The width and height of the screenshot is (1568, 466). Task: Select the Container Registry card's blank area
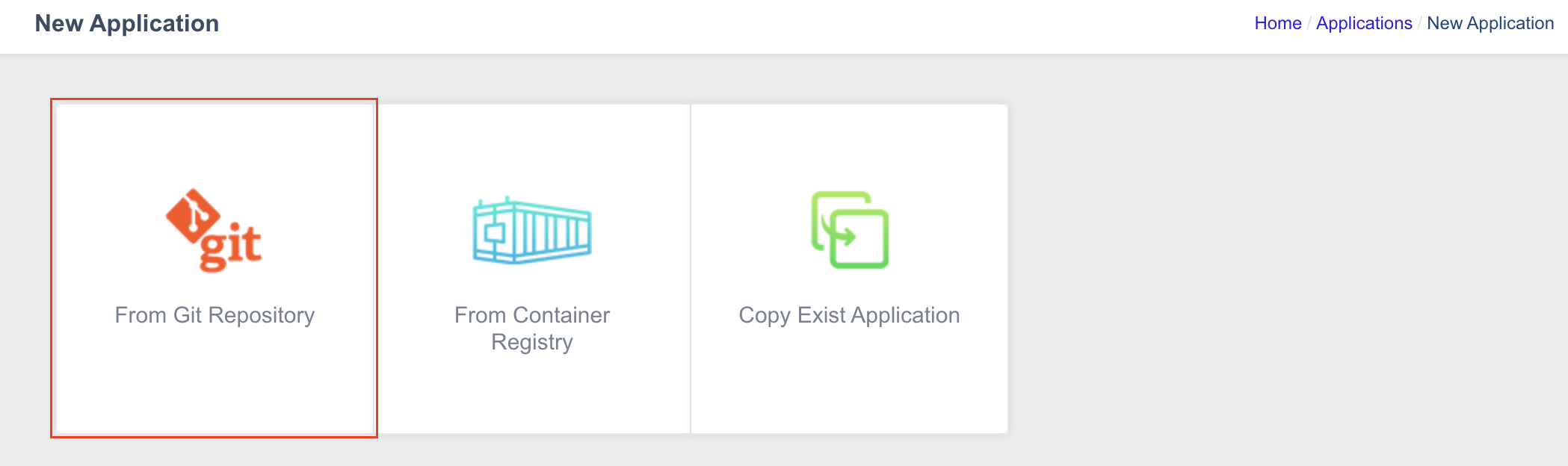532,396
